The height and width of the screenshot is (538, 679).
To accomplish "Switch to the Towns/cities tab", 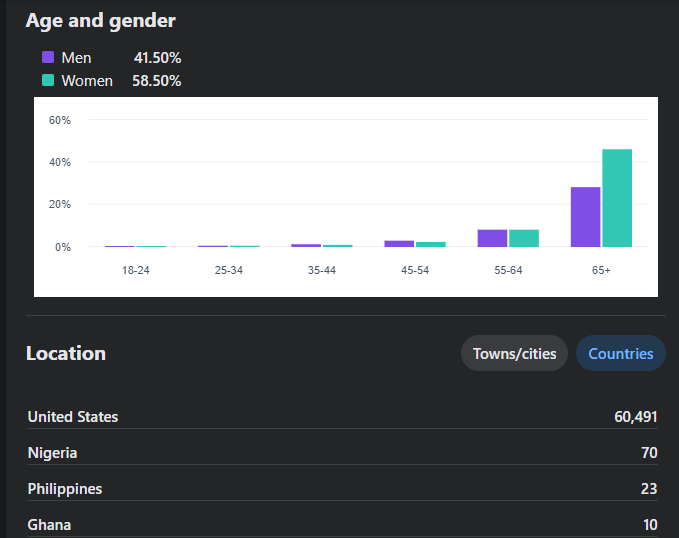I will coord(514,353).
